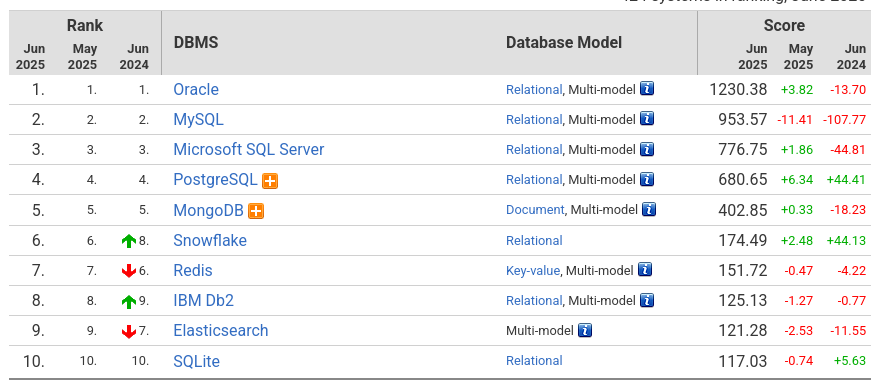This screenshot has width=876, height=384.
Task: Click orange plus icon beside PostgreSQL
Action: 270,181
